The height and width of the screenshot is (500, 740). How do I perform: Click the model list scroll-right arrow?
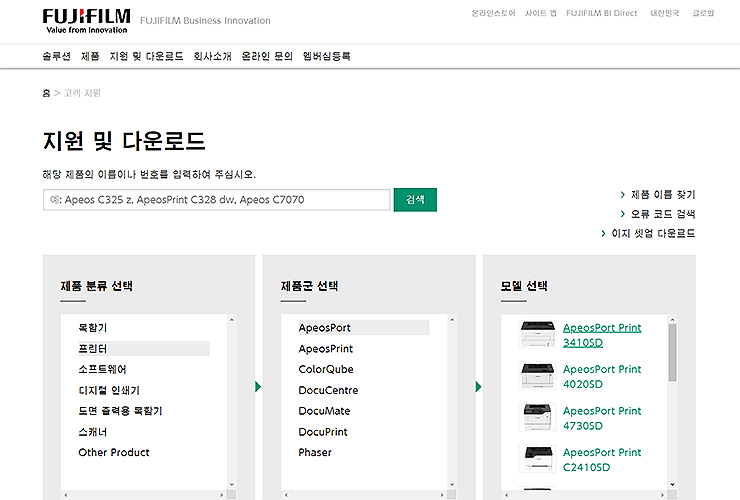[x=663, y=495]
